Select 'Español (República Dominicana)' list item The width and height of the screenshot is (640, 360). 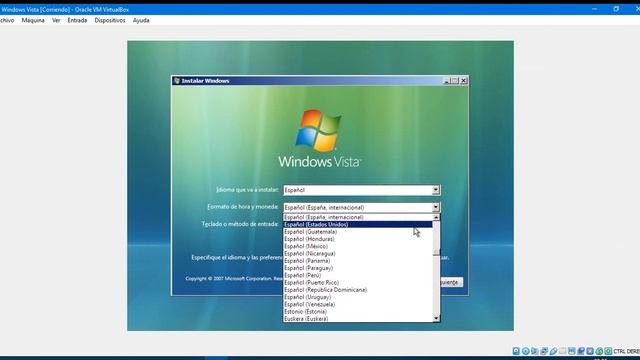358,290
